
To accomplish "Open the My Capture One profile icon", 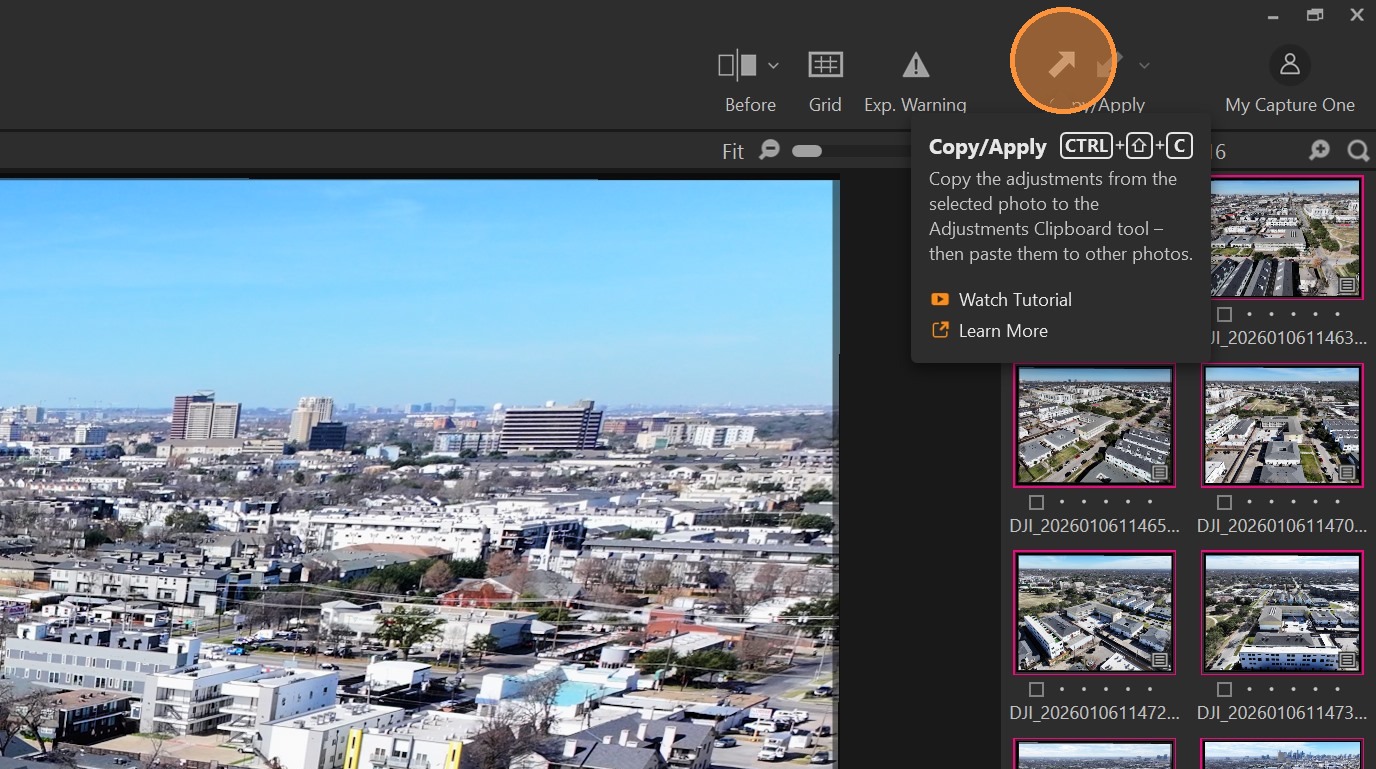I will click(x=1290, y=65).
